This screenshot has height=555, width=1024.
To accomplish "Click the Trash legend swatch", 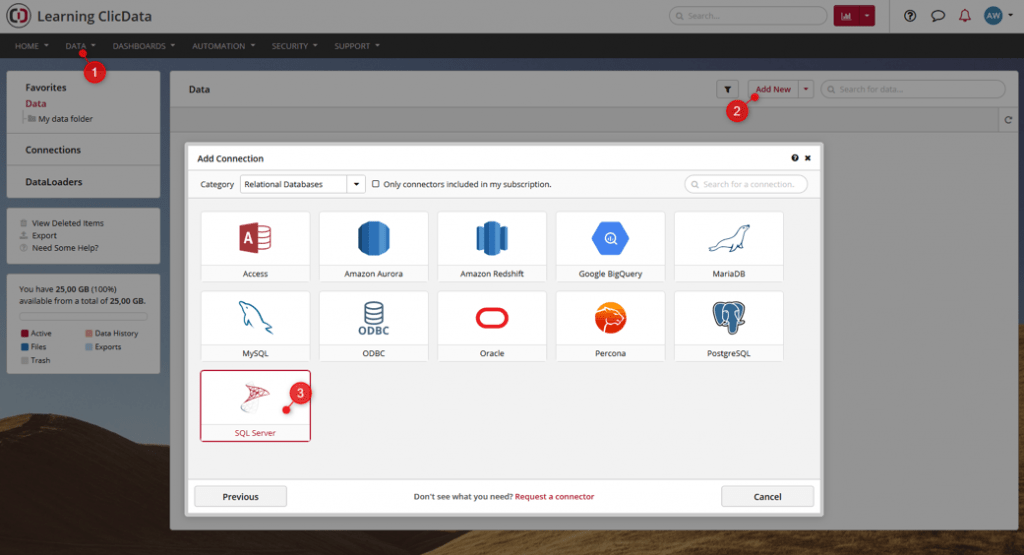I will (x=25, y=360).
